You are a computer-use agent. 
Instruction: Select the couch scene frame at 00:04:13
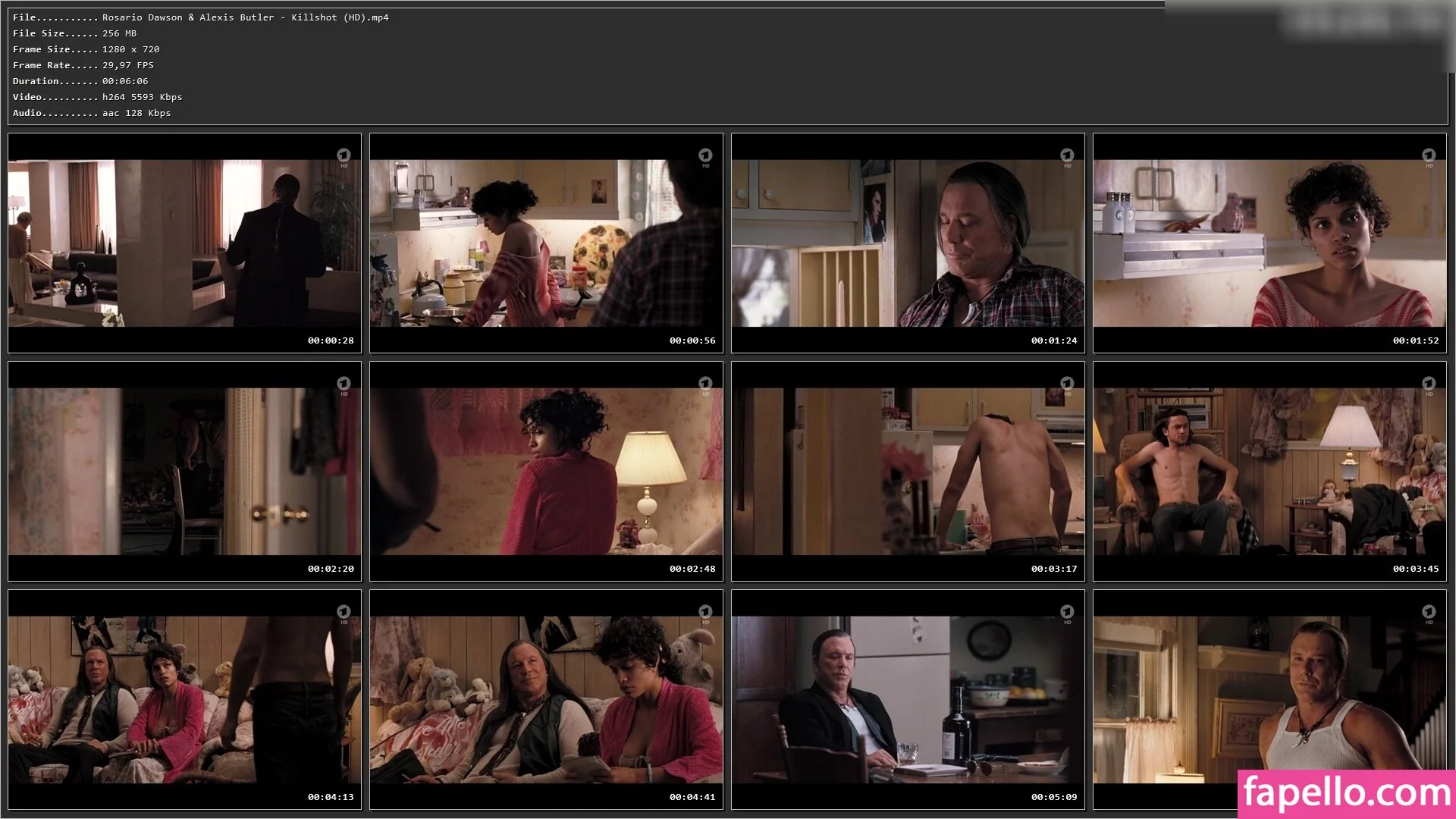pos(184,699)
